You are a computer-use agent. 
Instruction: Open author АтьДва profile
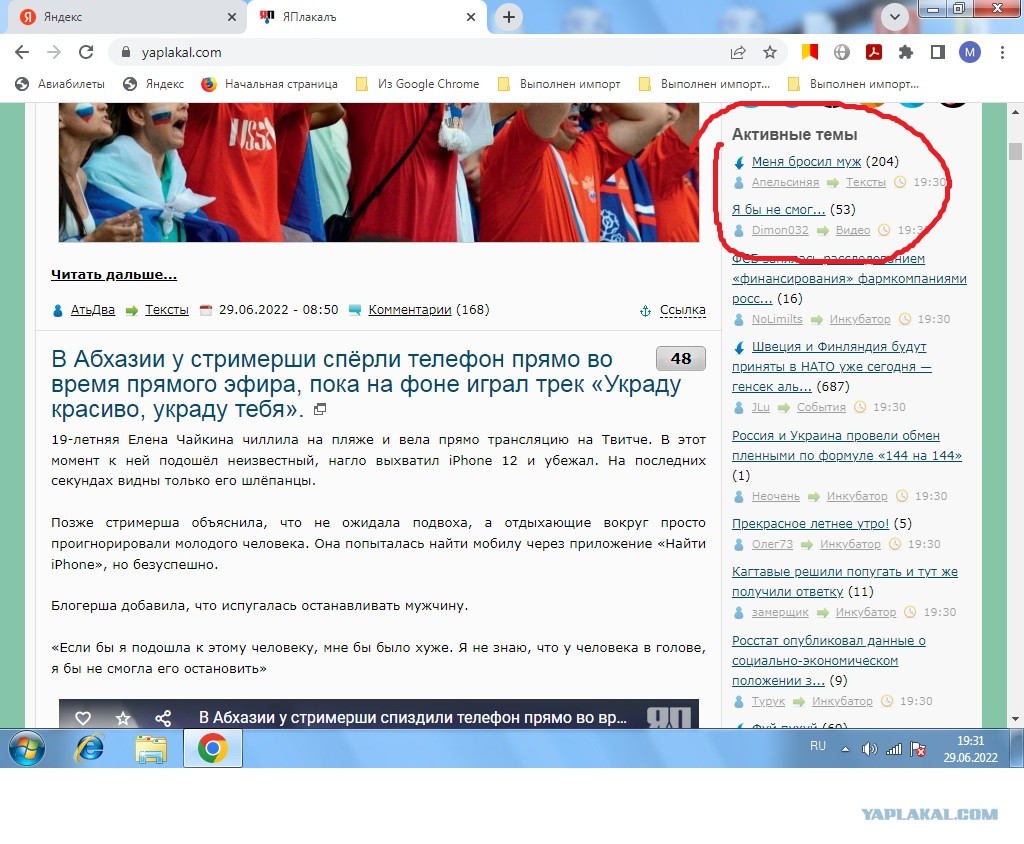[93, 310]
